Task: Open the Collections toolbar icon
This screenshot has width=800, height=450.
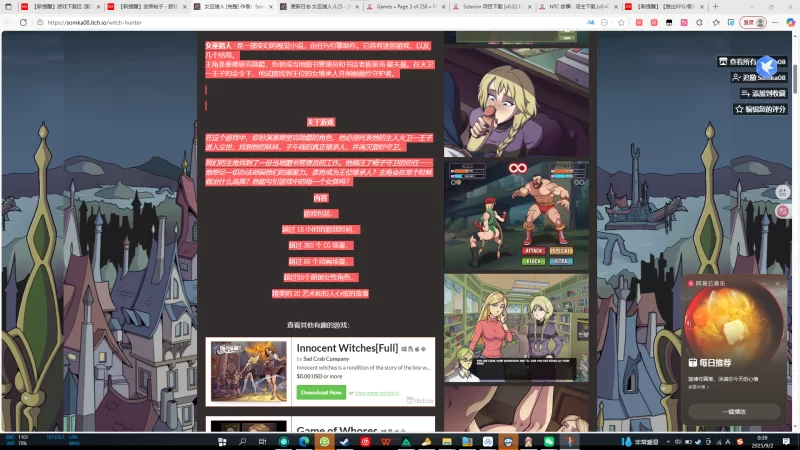Action: coord(731,22)
